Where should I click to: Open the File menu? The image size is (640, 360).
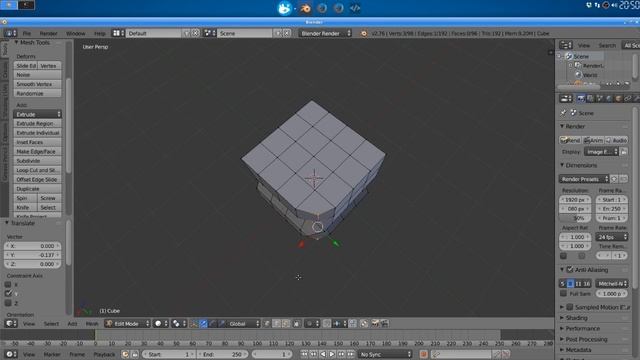pyautogui.click(x=27, y=33)
